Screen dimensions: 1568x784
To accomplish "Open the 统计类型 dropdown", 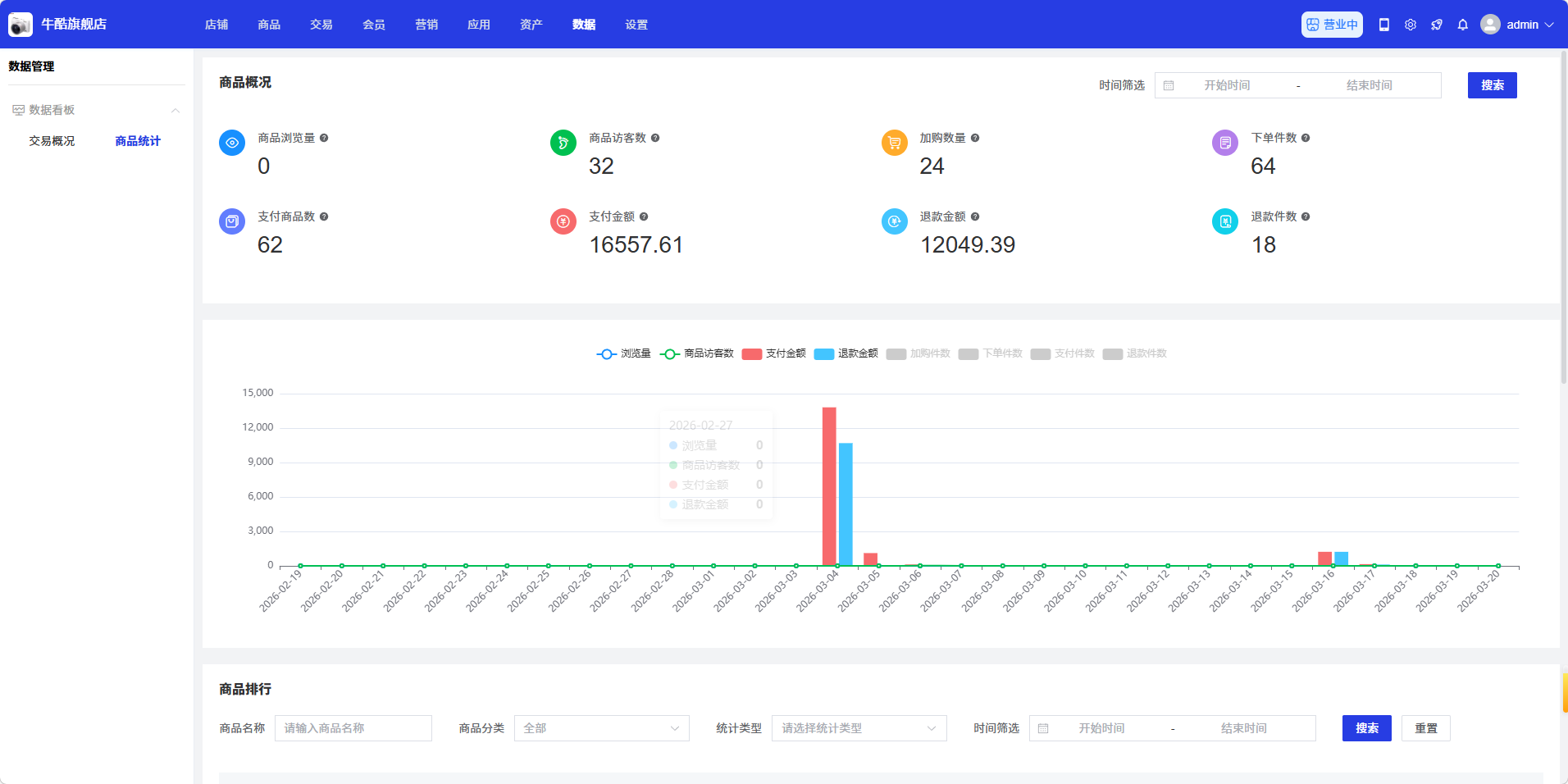I will coord(859,728).
